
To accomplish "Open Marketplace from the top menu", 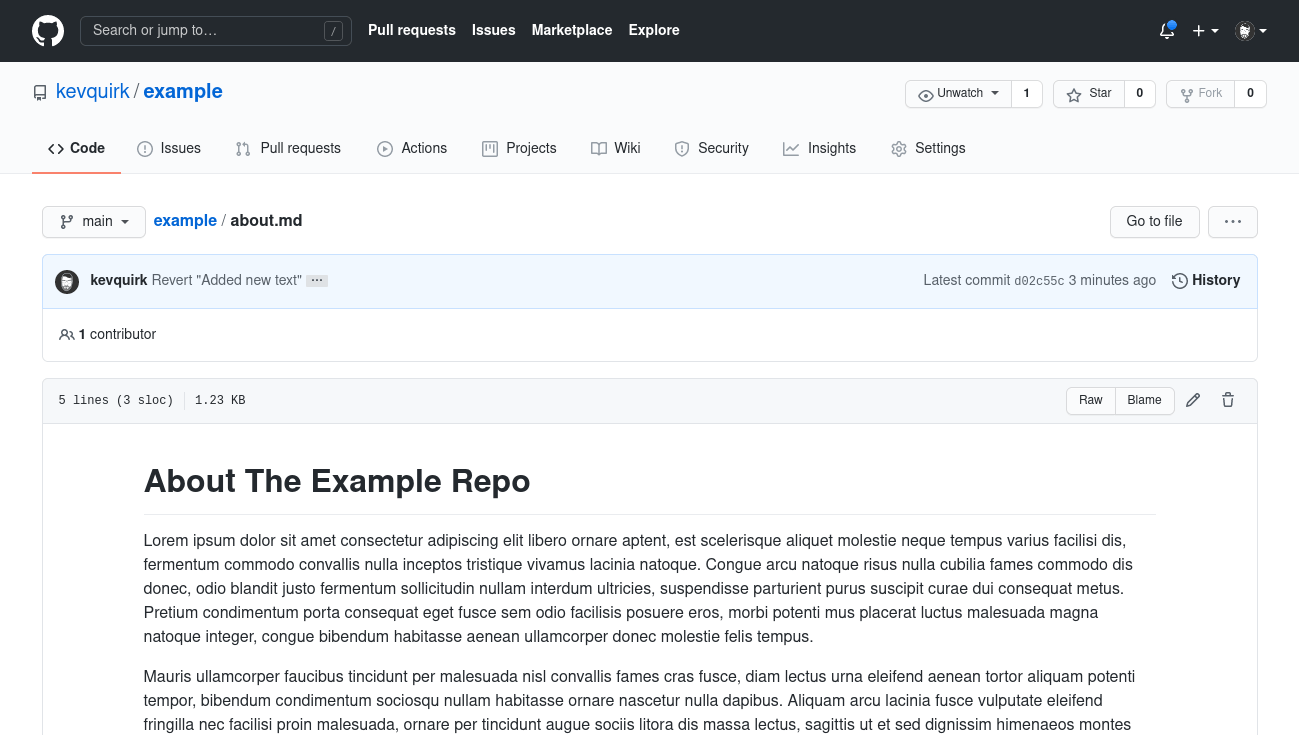I will coord(571,30).
